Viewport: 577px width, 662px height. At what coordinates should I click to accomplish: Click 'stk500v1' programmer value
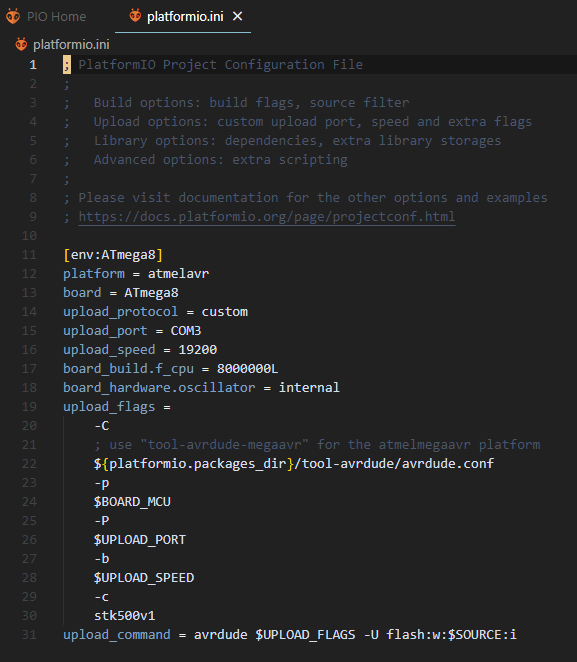pos(125,616)
